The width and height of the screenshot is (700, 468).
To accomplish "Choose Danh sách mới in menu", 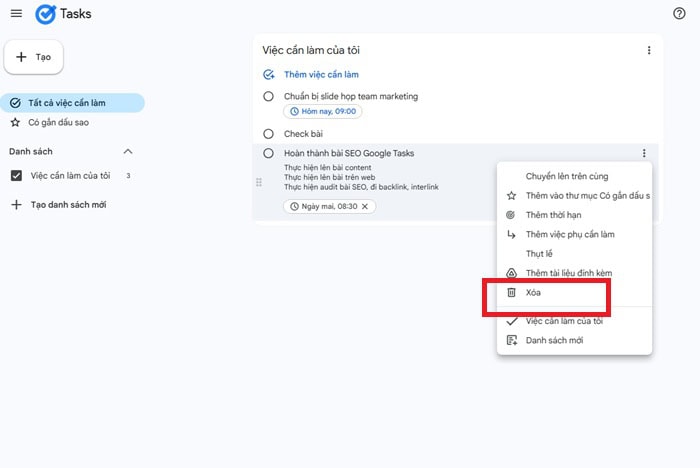I will point(575,340).
